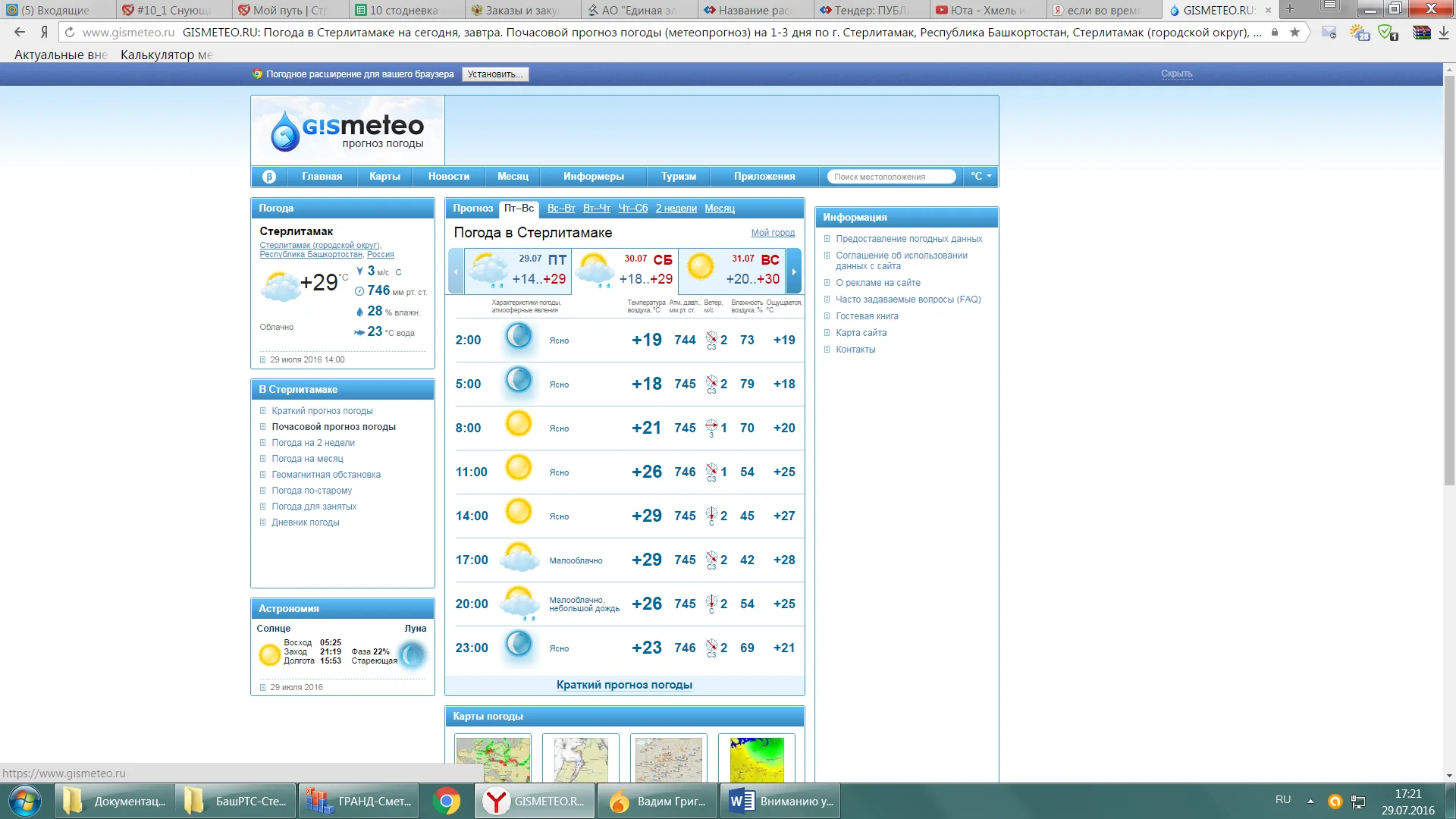
Task: Open the Новости menu item
Action: coord(448,177)
